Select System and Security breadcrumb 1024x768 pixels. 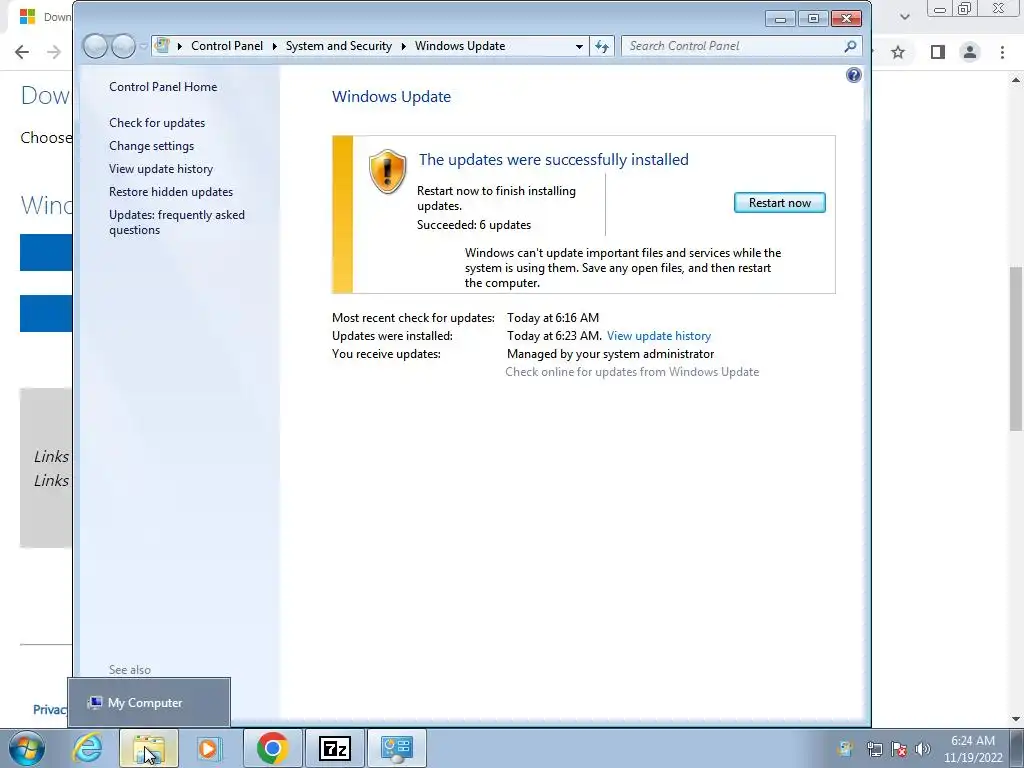(x=338, y=46)
